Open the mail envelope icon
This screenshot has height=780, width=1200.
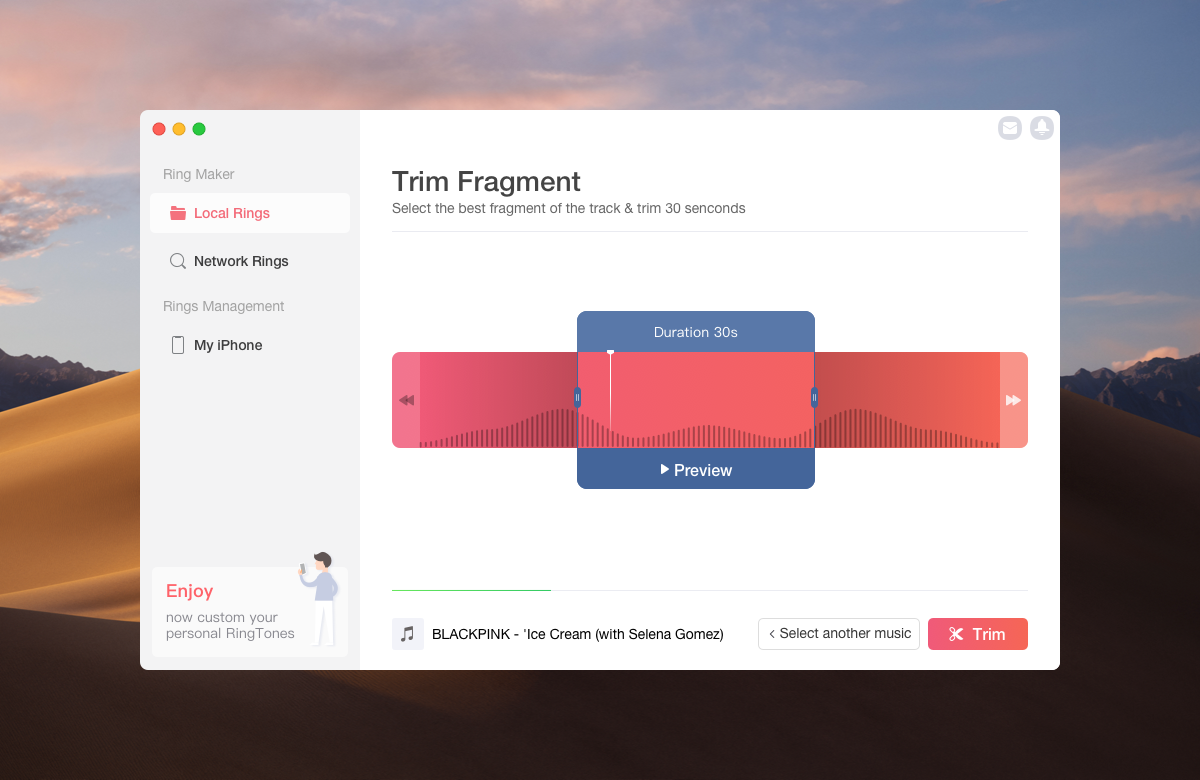pyautogui.click(x=1010, y=128)
